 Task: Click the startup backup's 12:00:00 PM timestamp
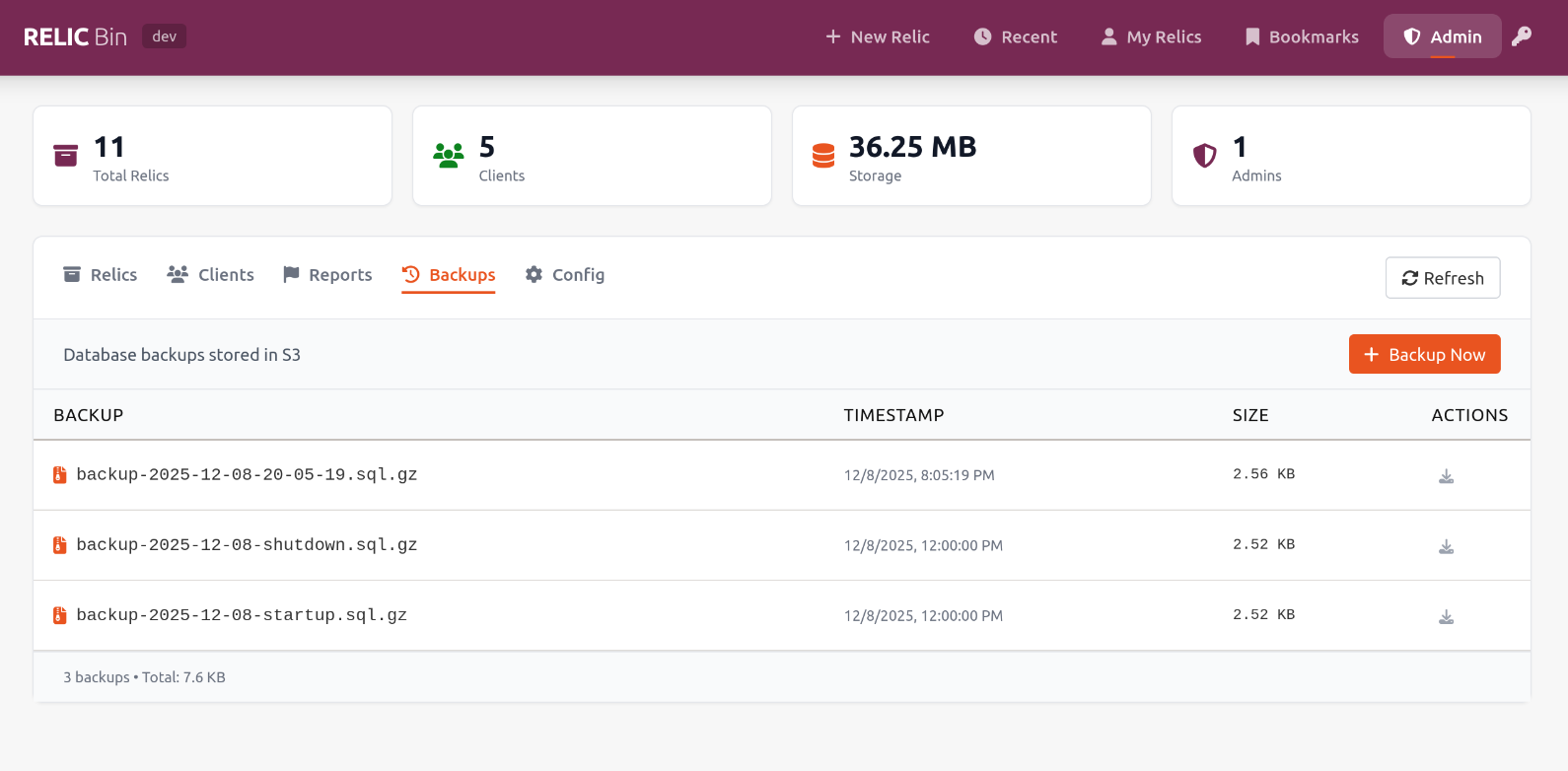pyautogui.click(x=923, y=615)
